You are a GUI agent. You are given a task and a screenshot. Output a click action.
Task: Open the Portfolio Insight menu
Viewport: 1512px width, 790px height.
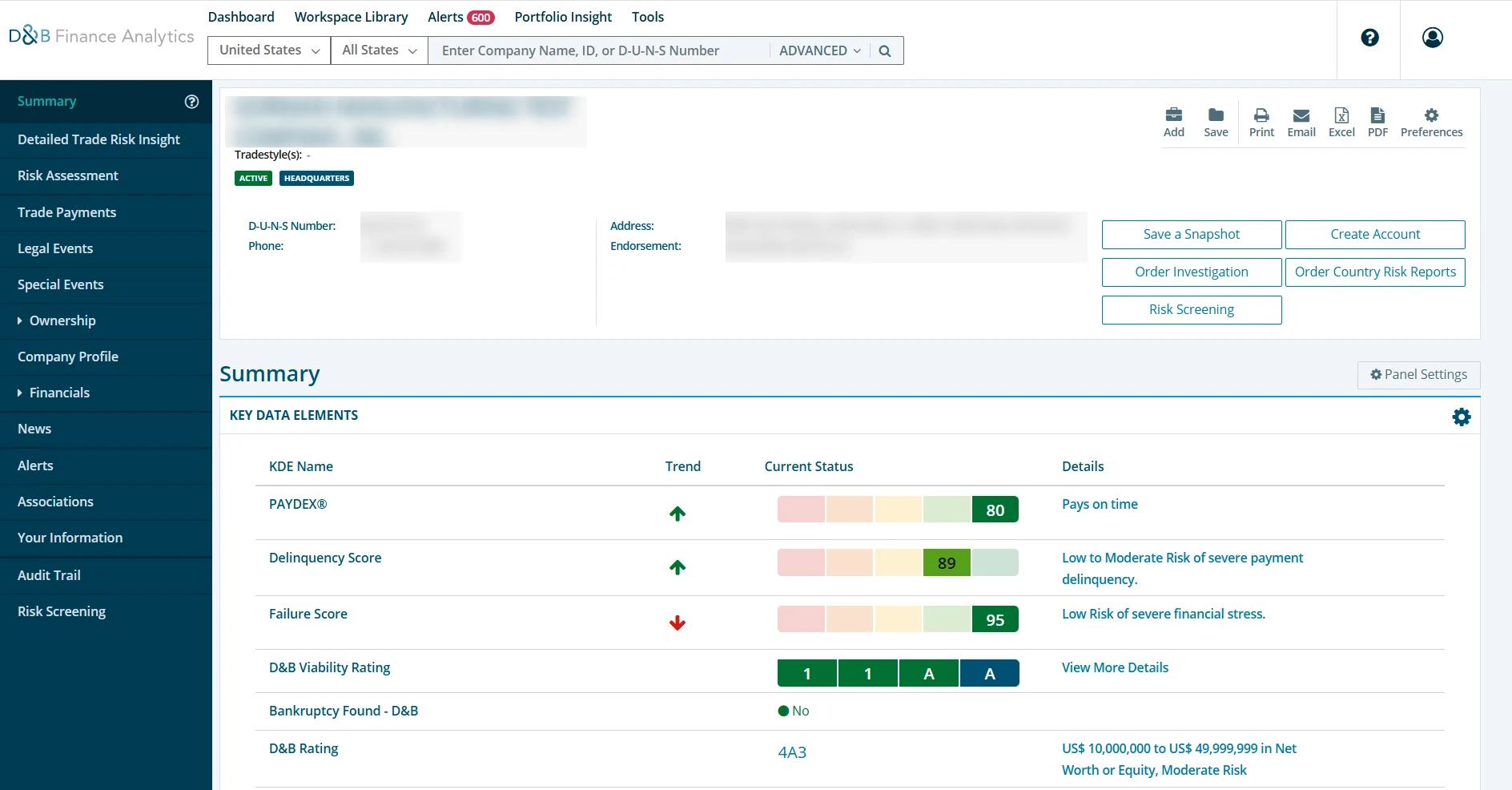tap(562, 17)
